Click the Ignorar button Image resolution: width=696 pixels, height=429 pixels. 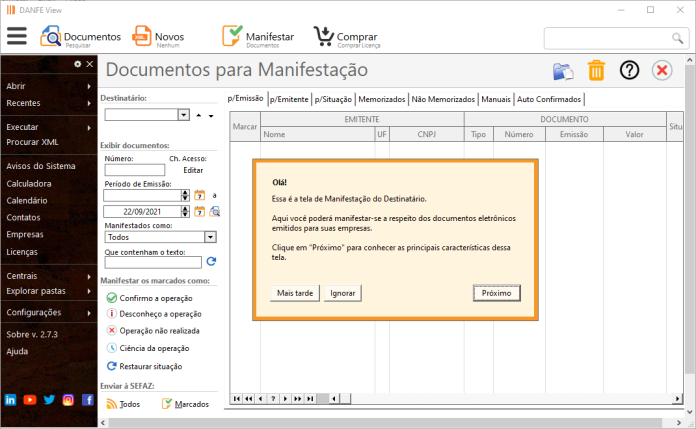(343, 293)
